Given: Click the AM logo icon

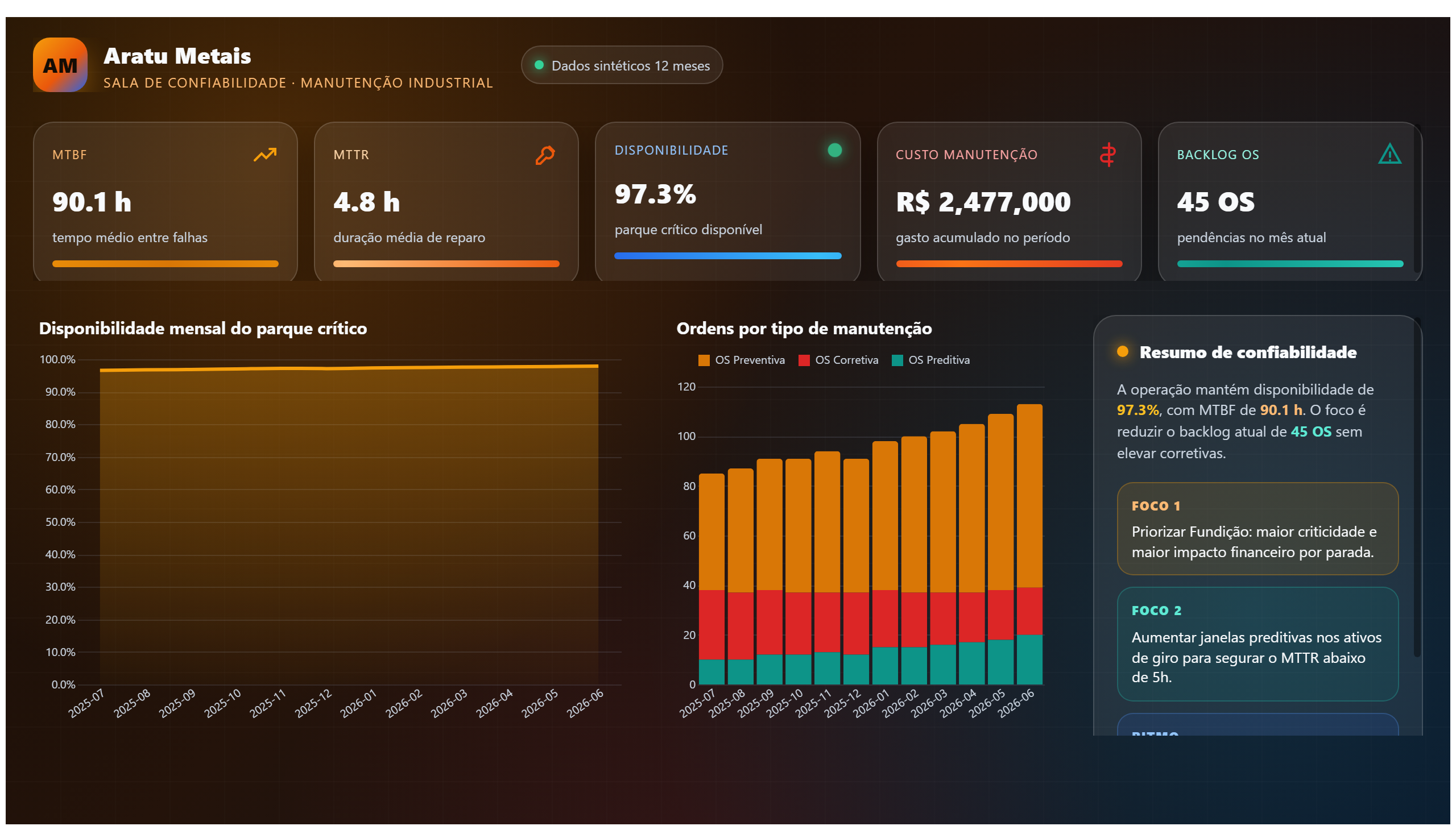Looking at the screenshot, I should tap(60, 65).
